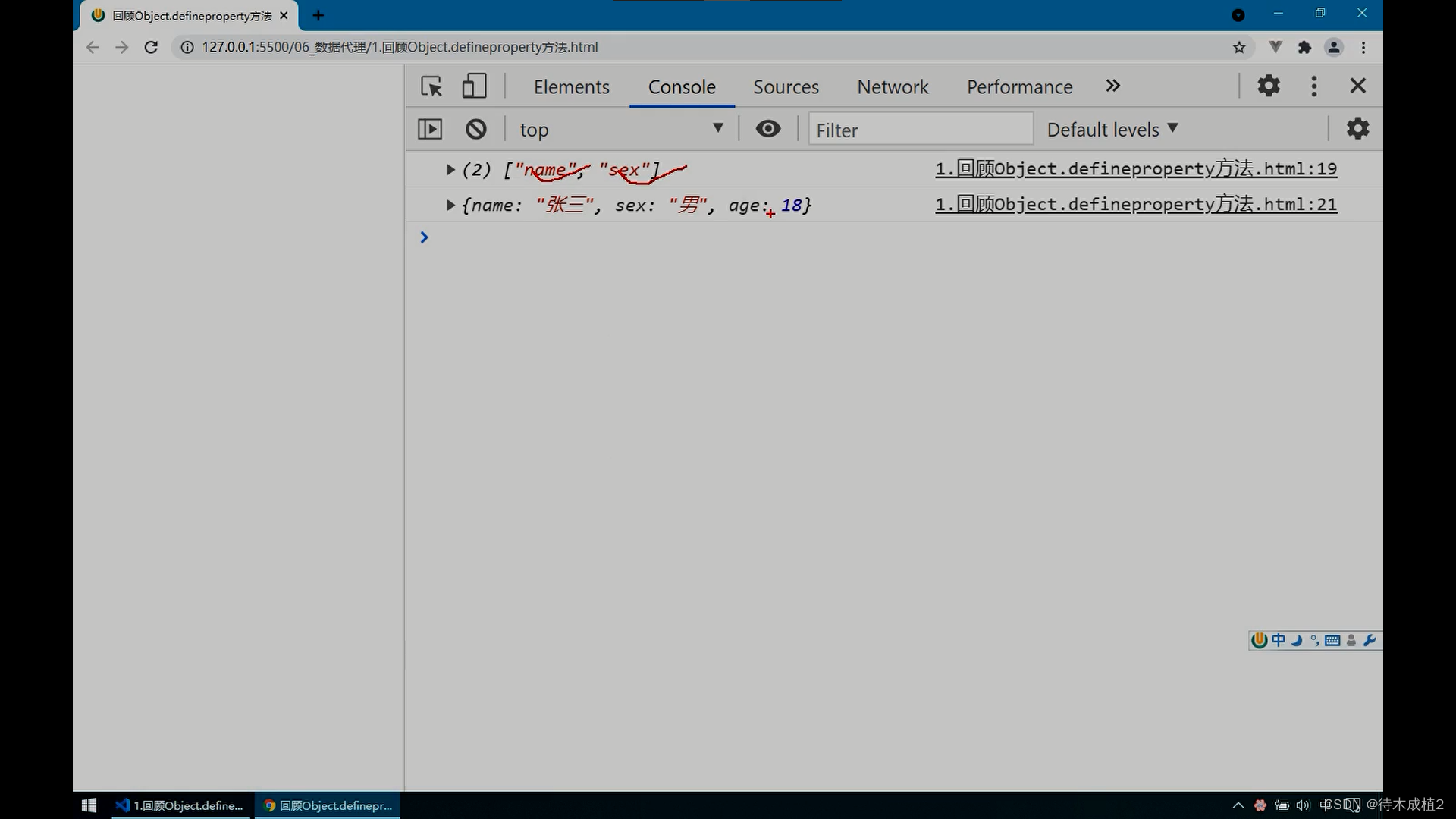The image size is (1456, 819).
Task: Close the DevTools panel
Action: click(1357, 86)
